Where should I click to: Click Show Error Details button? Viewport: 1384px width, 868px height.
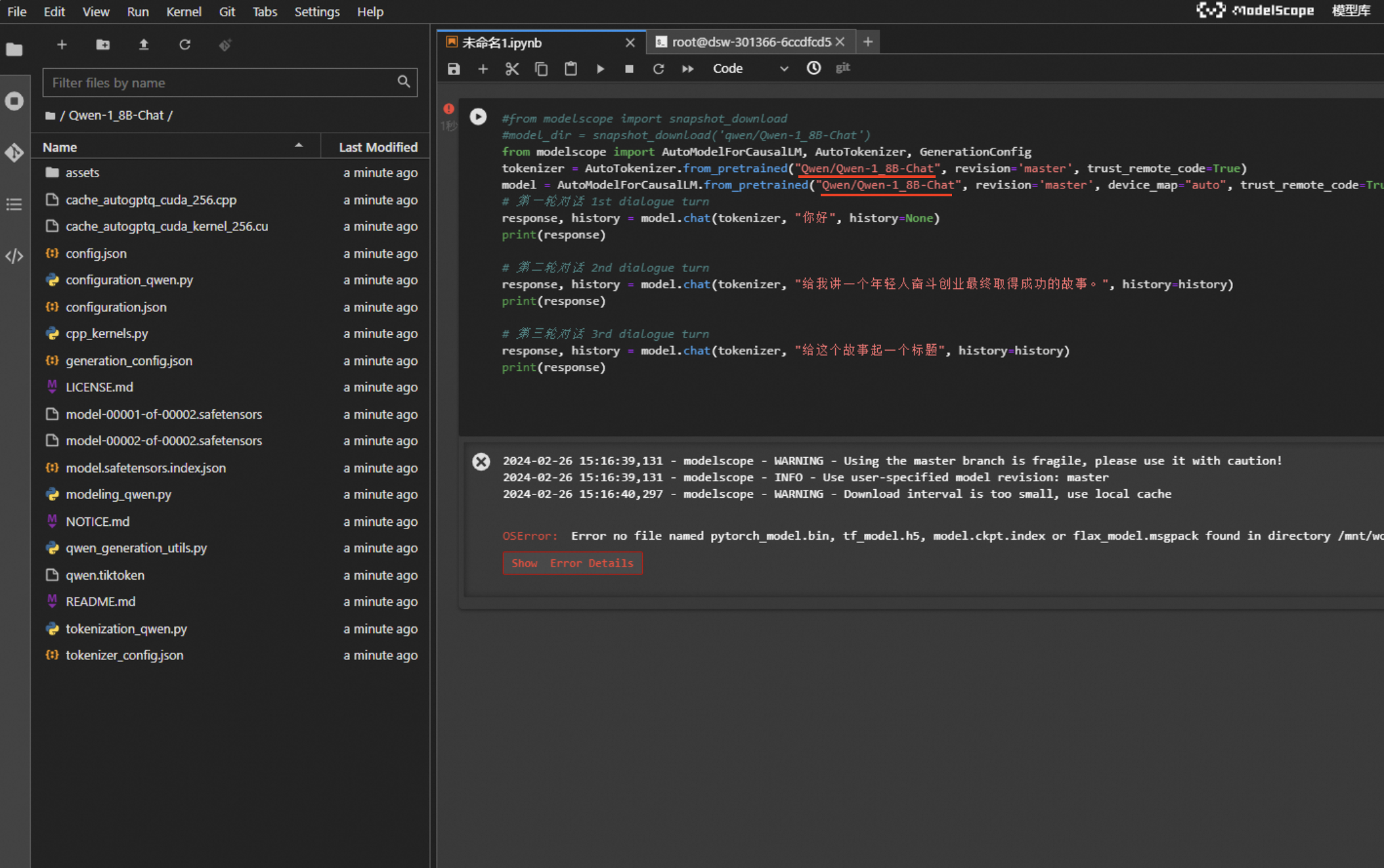572,563
